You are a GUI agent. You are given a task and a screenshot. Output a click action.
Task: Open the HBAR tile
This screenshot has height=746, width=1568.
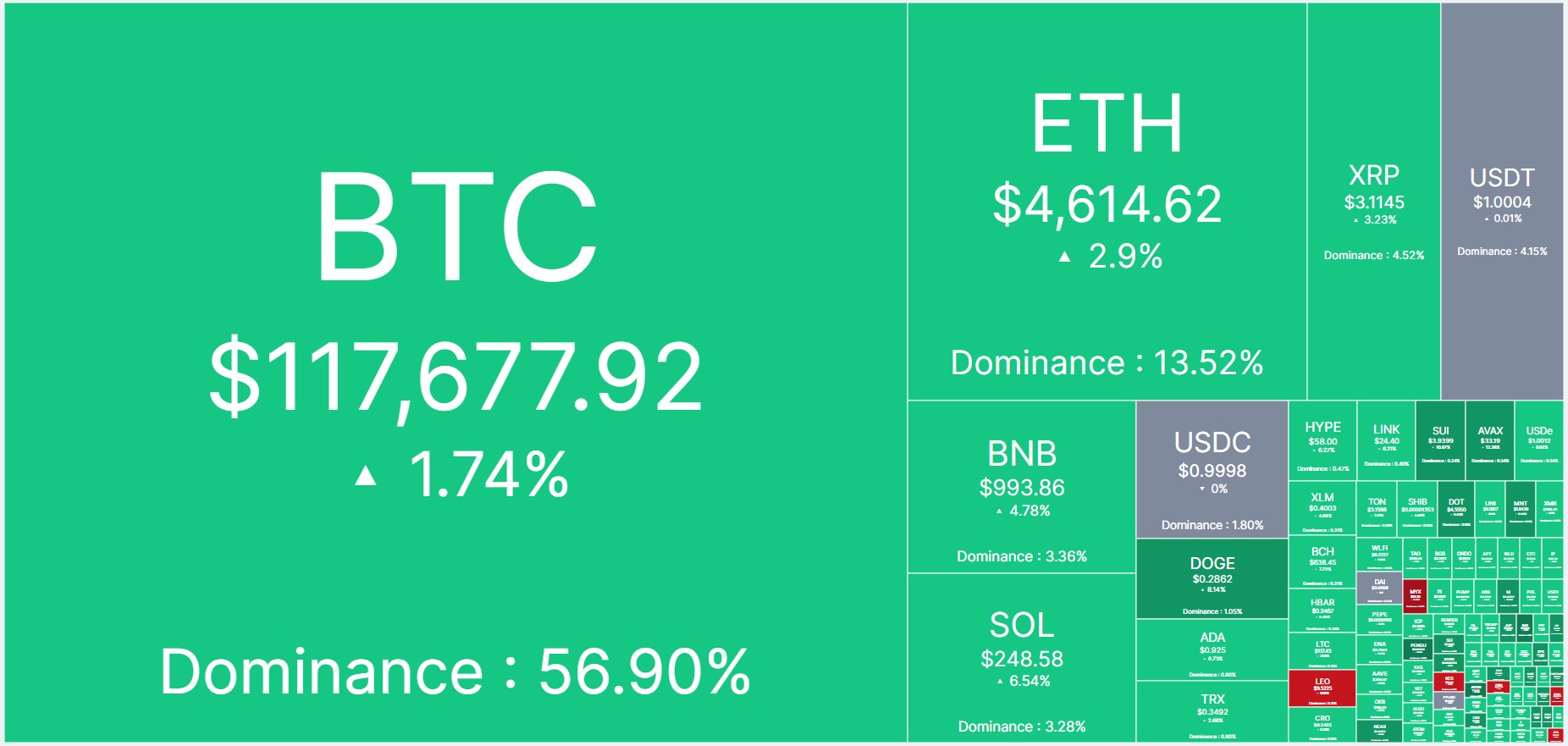1322,611
